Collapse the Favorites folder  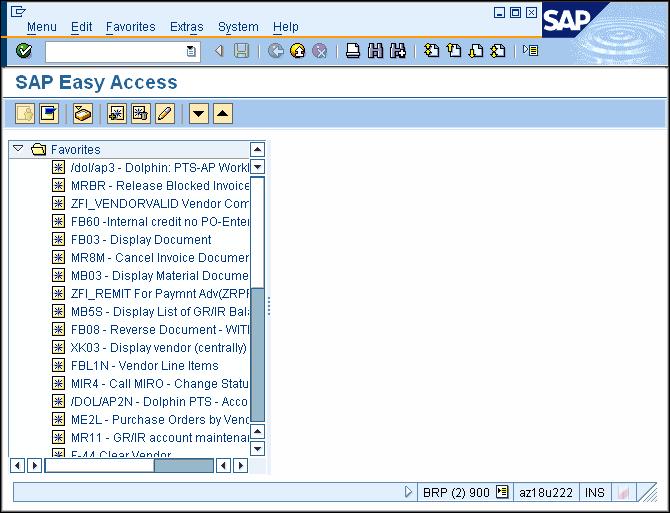[18, 149]
